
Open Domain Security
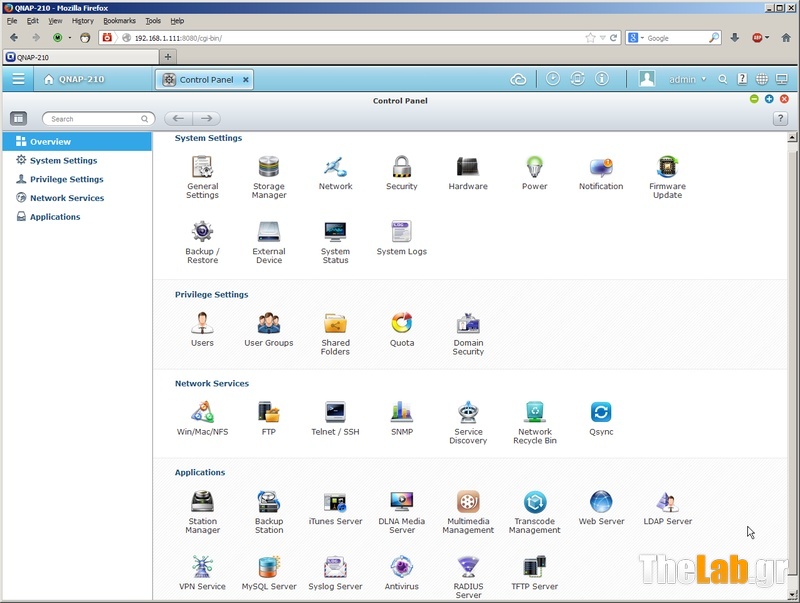[468, 333]
